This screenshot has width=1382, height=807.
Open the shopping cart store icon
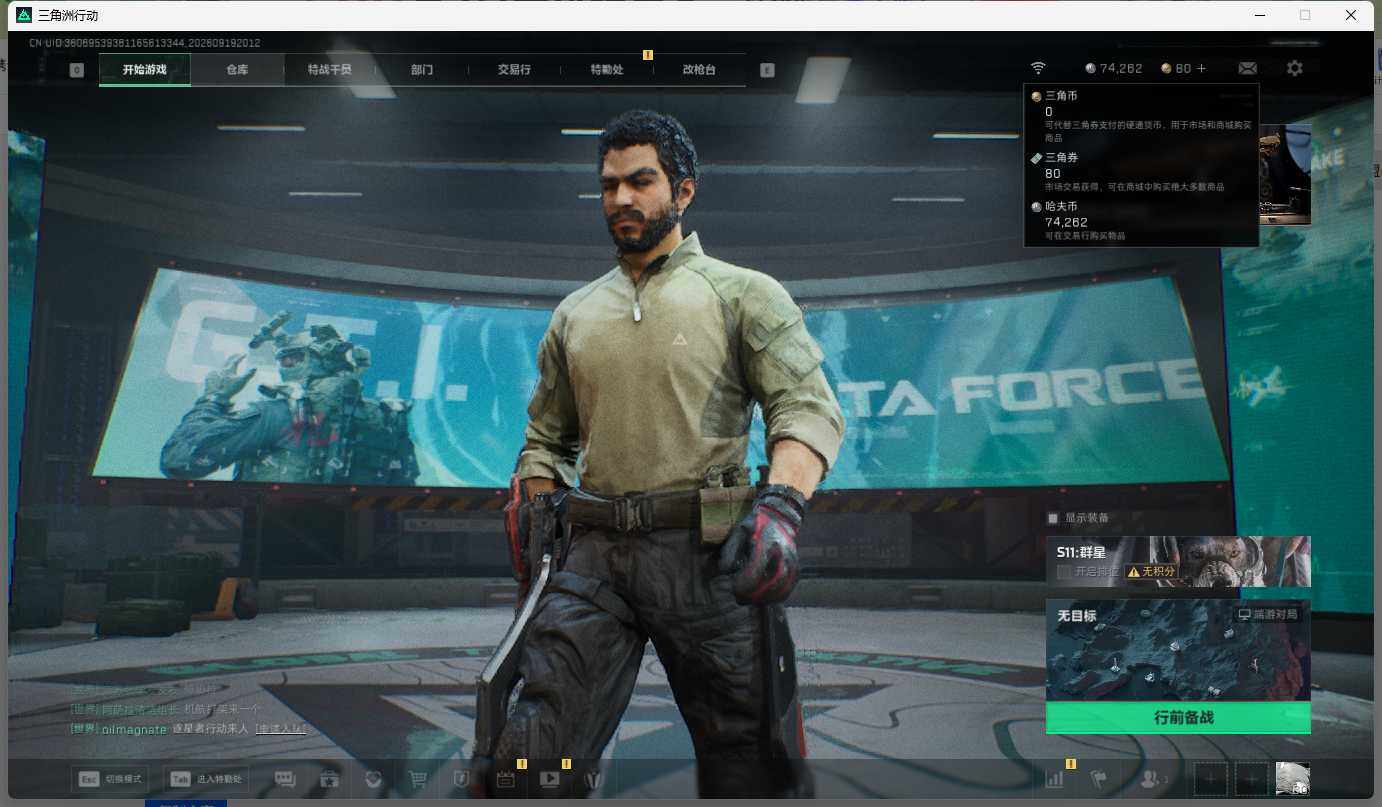(x=418, y=779)
